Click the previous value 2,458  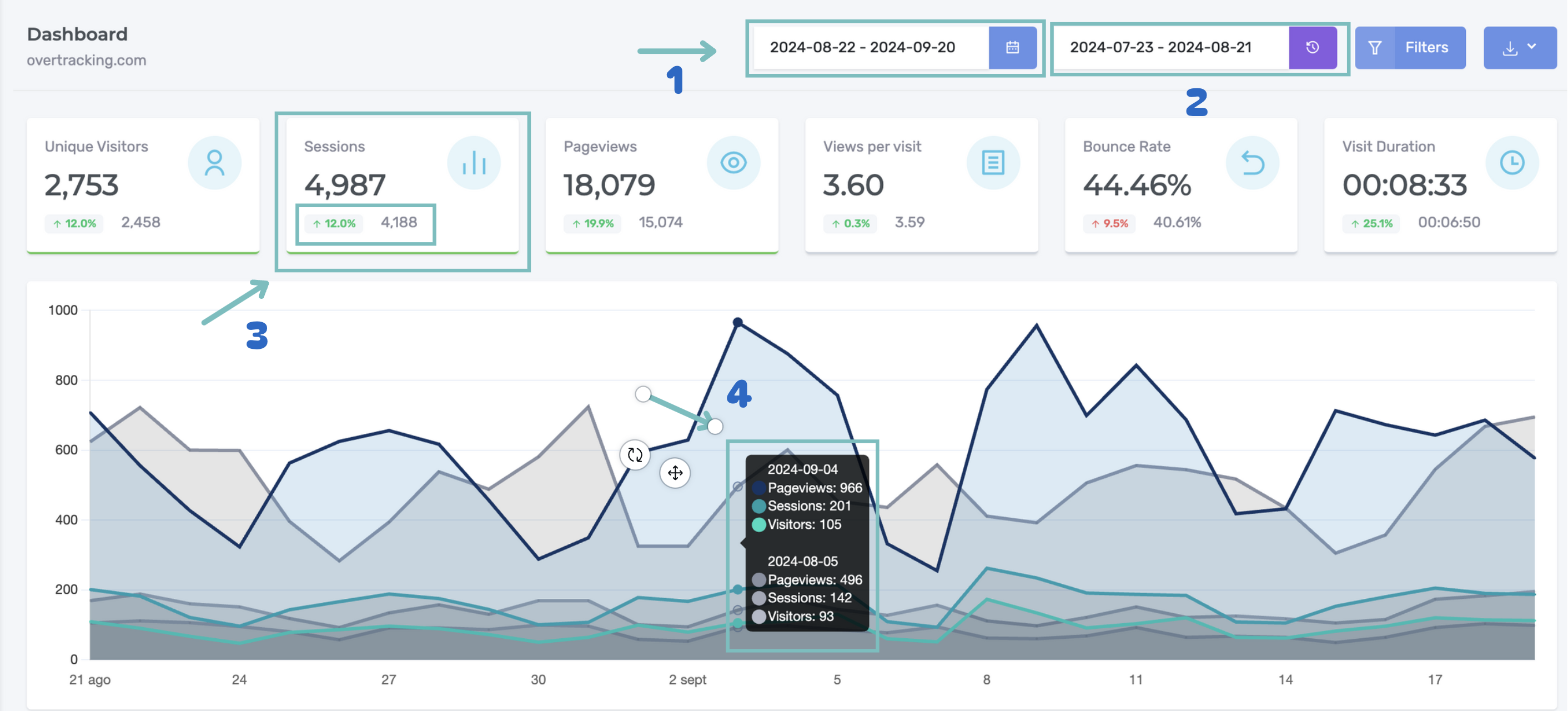[140, 222]
